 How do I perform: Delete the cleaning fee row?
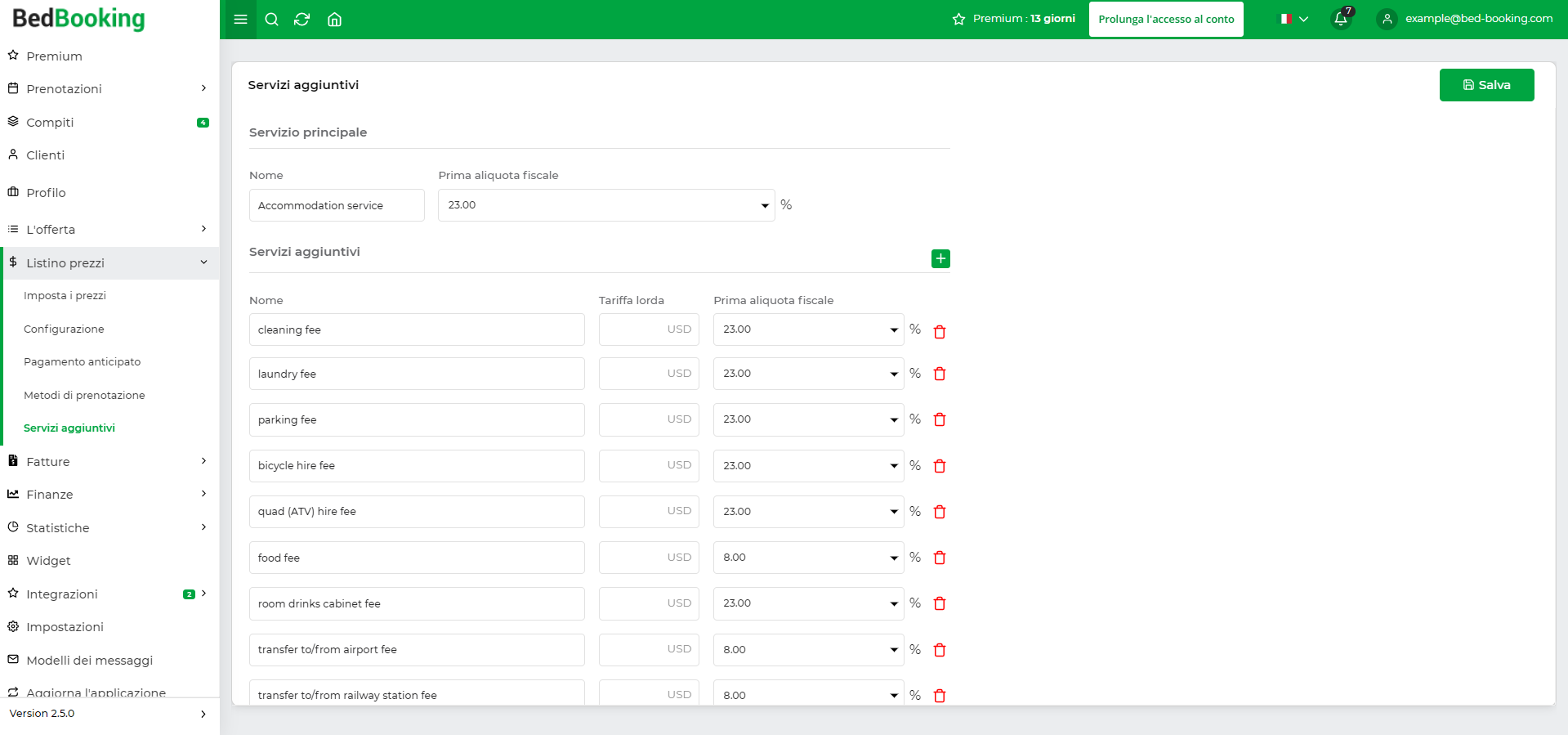940,331
